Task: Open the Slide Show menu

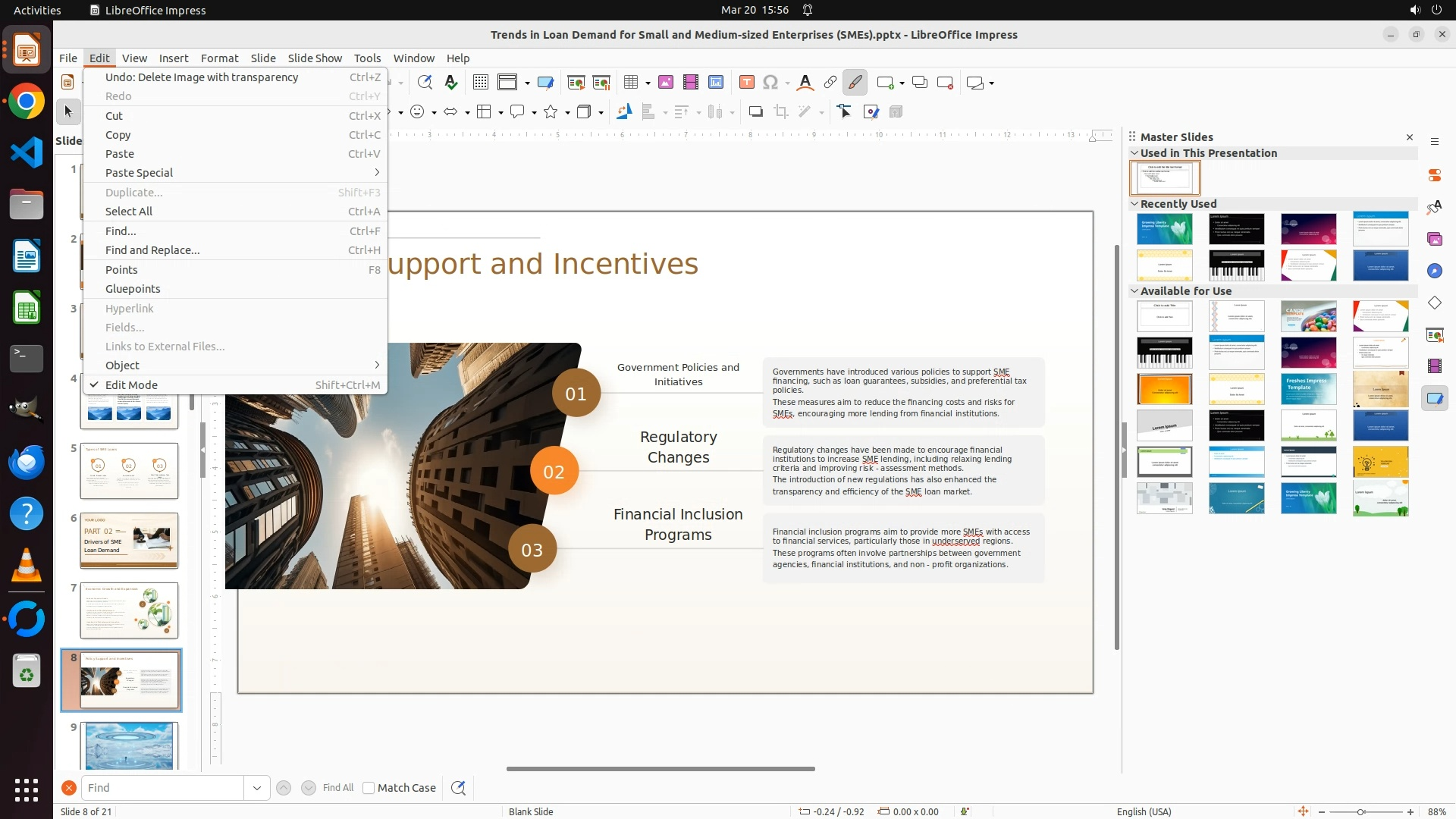Action: point(315,58)
